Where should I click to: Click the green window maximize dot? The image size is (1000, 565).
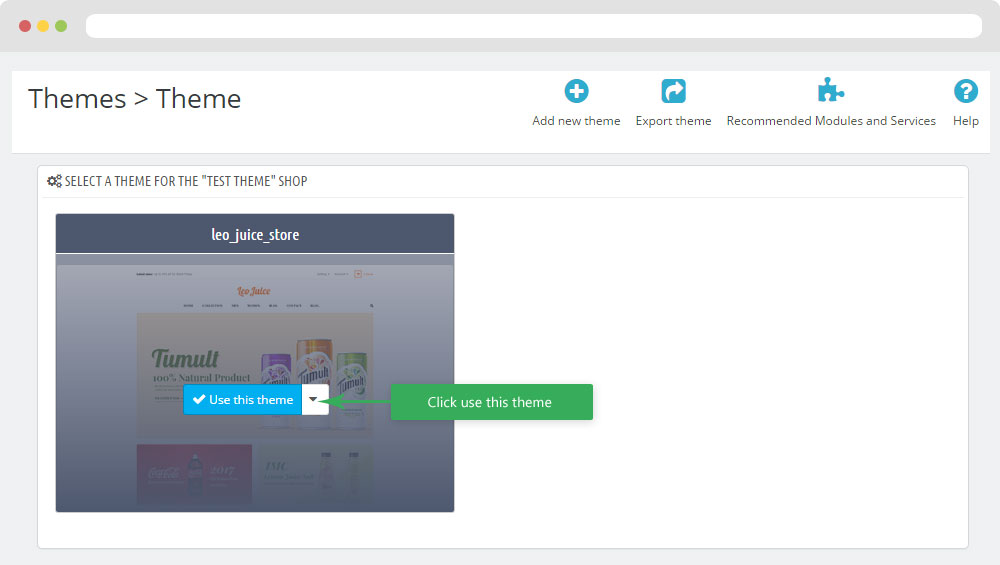[x=61, y=26]
